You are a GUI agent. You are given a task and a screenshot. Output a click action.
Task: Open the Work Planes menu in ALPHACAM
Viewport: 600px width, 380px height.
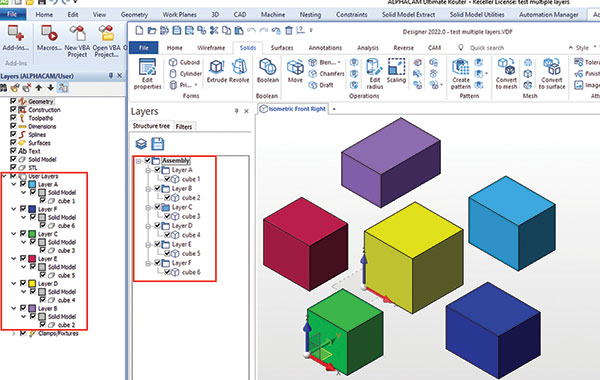(179, 15)
